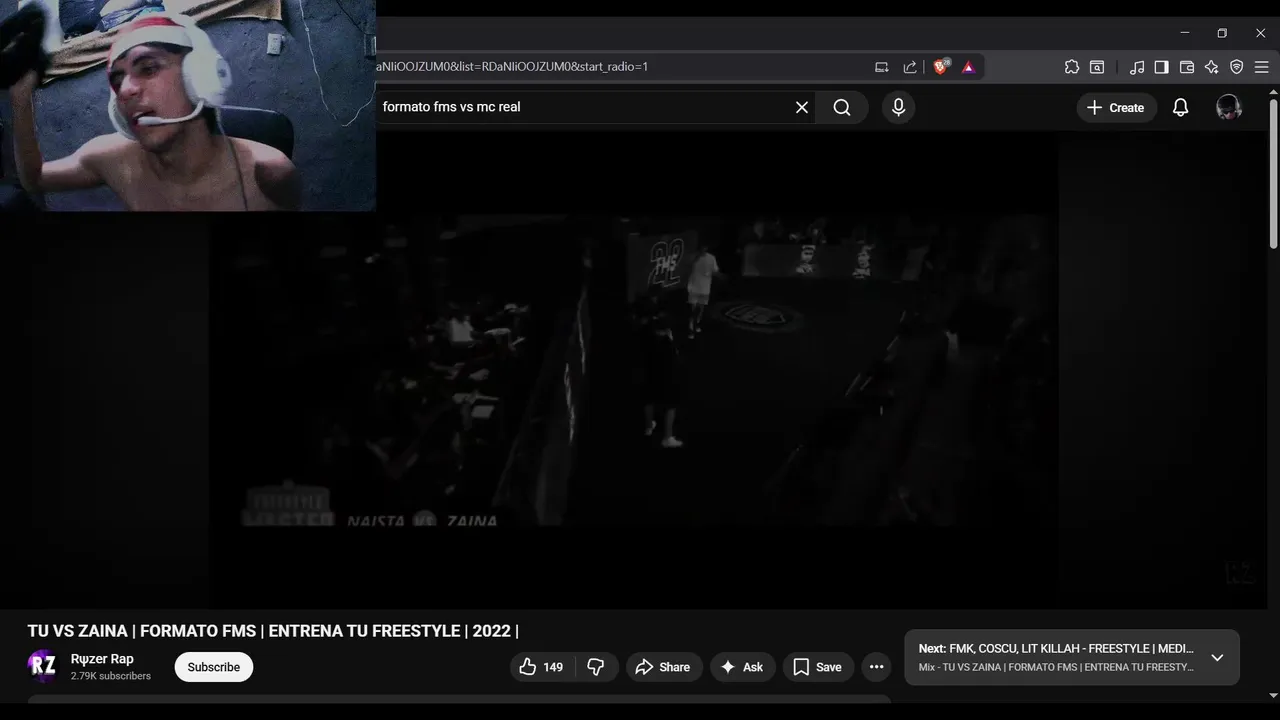Image resolution: width=1280 pixels, height=720 pixels.
Task: Like the video with thumbs up
Action: 541,667
